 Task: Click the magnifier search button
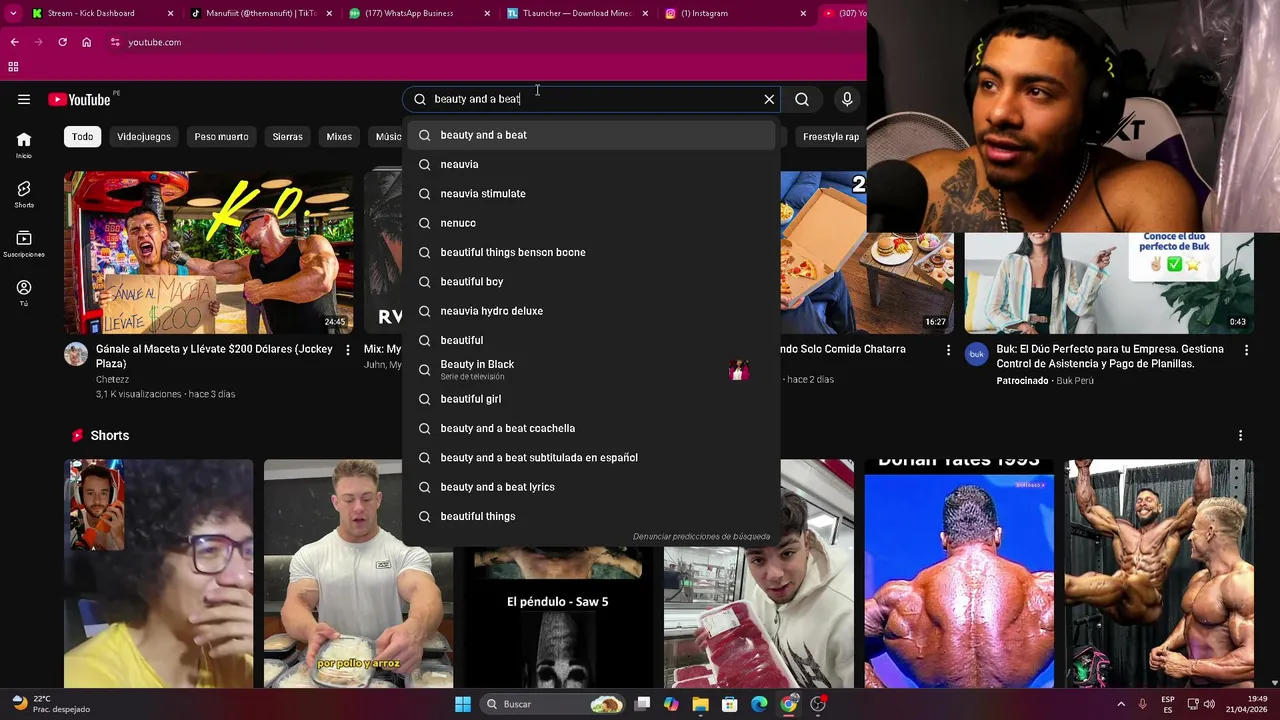pyautogui.click(x=802, y=99)
